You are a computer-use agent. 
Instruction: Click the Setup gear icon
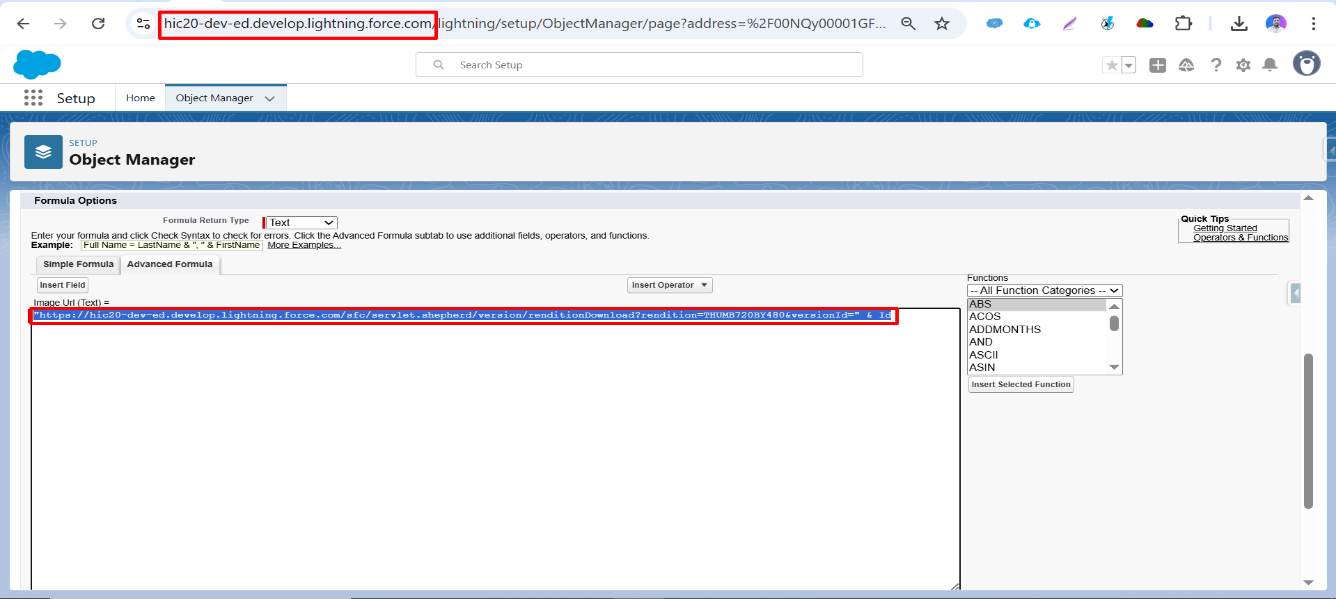(1243, 65)
